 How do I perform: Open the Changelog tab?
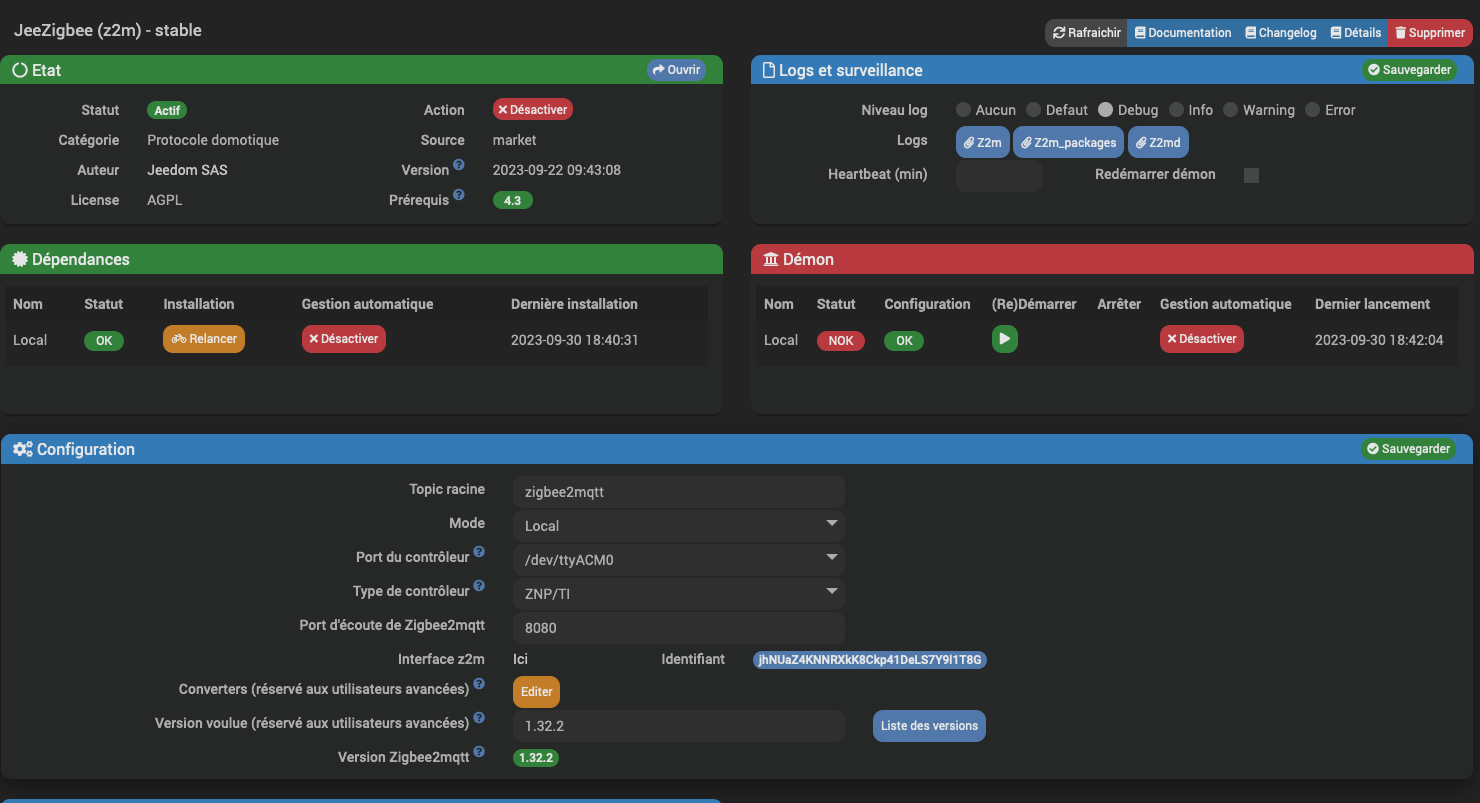(1280, 33)
